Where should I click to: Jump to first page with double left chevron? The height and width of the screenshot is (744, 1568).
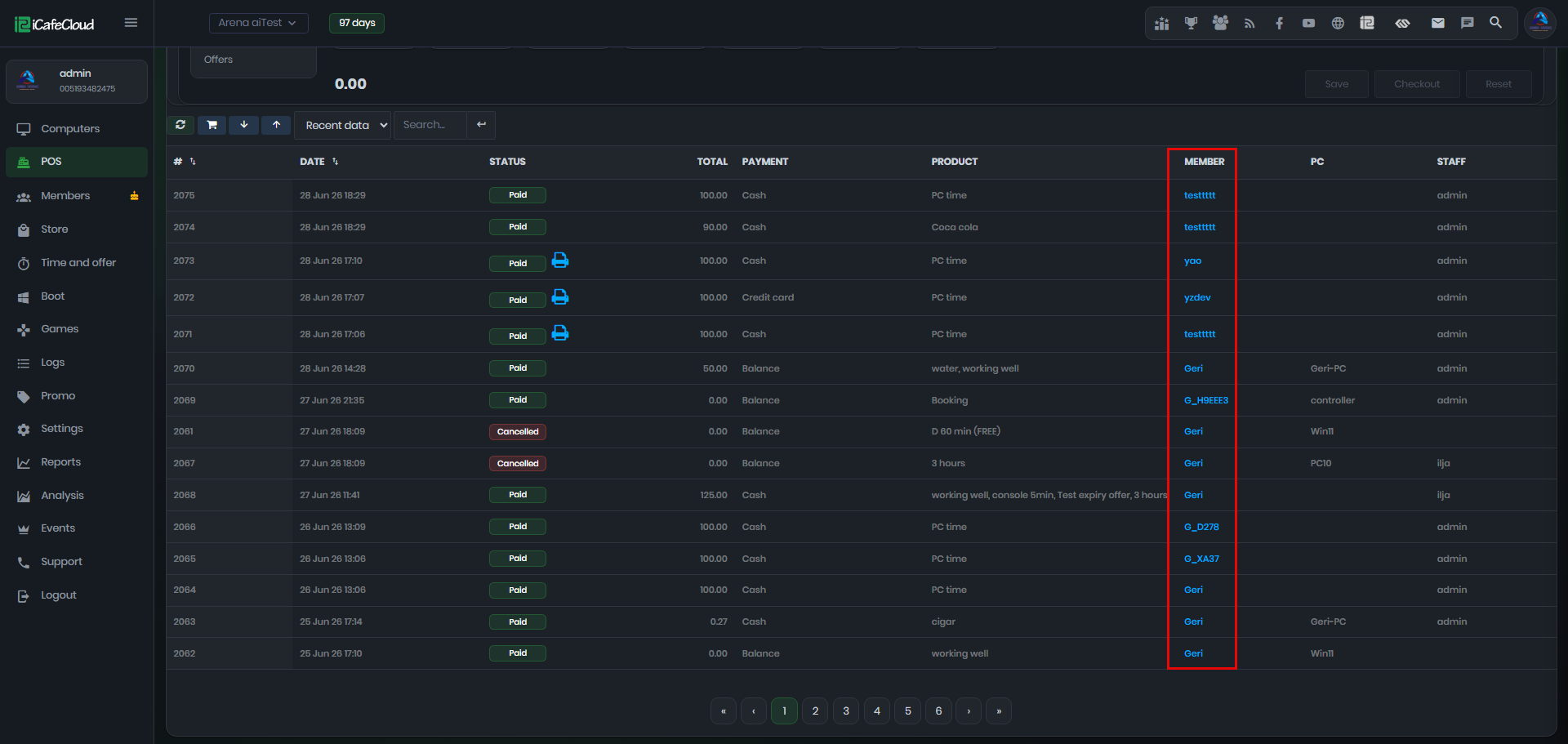724,711
